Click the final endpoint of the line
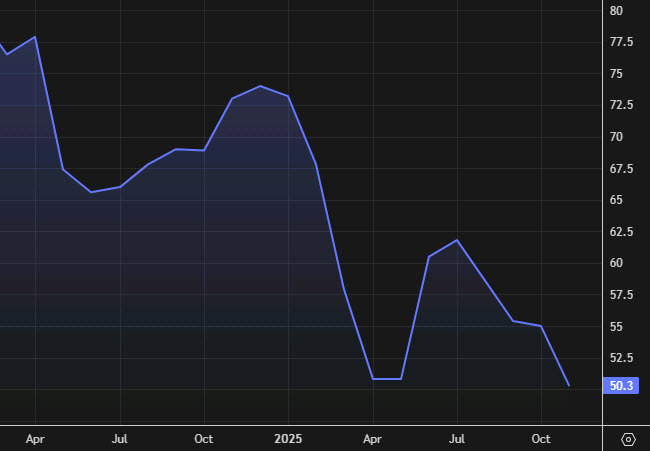Viewport: 650px width, 451px height. 569,386
